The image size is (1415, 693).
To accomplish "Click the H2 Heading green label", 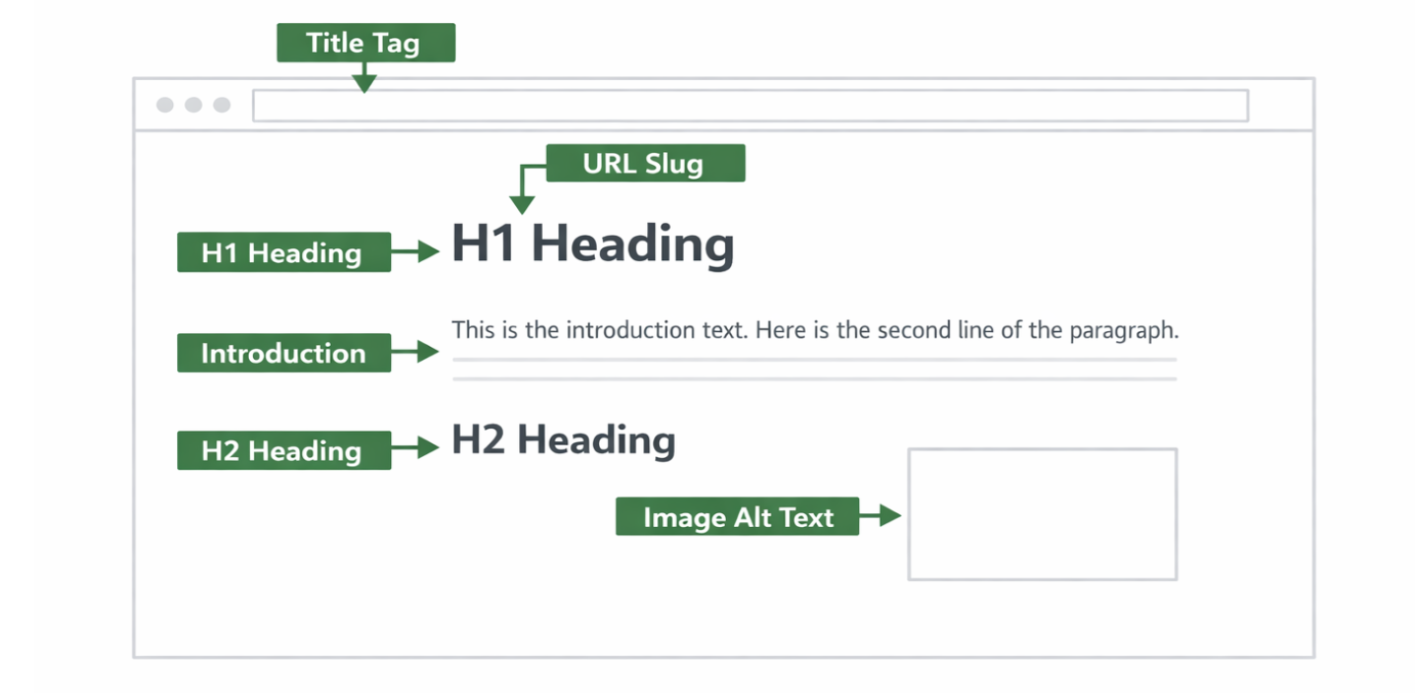I will (x=284, y=450).
